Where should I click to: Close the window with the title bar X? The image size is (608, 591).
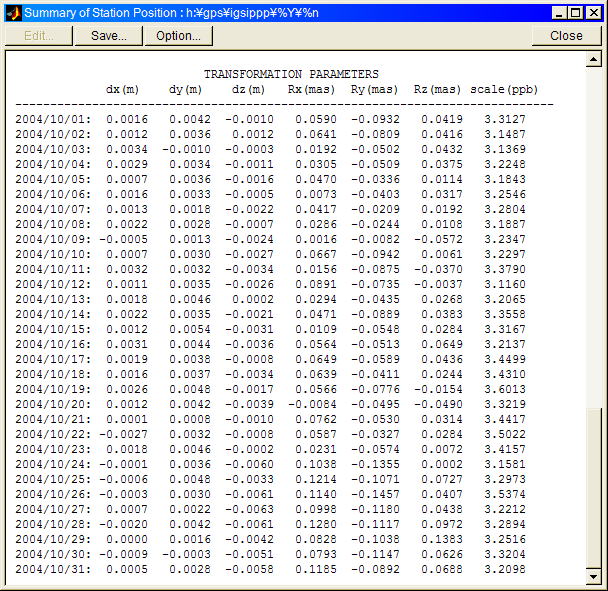(x=594, y=12)
